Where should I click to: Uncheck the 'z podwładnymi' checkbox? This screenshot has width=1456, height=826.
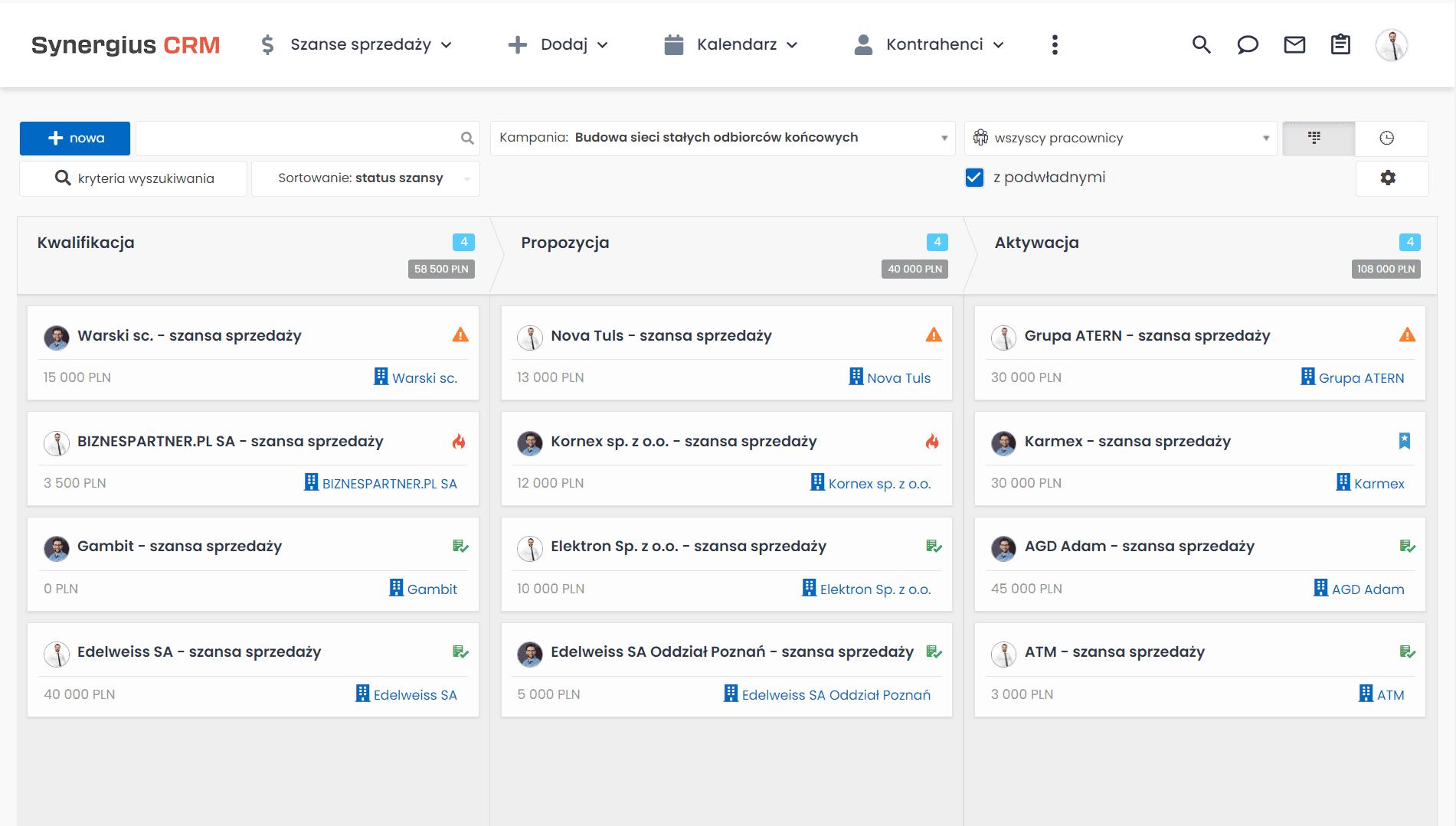(974, 178)
